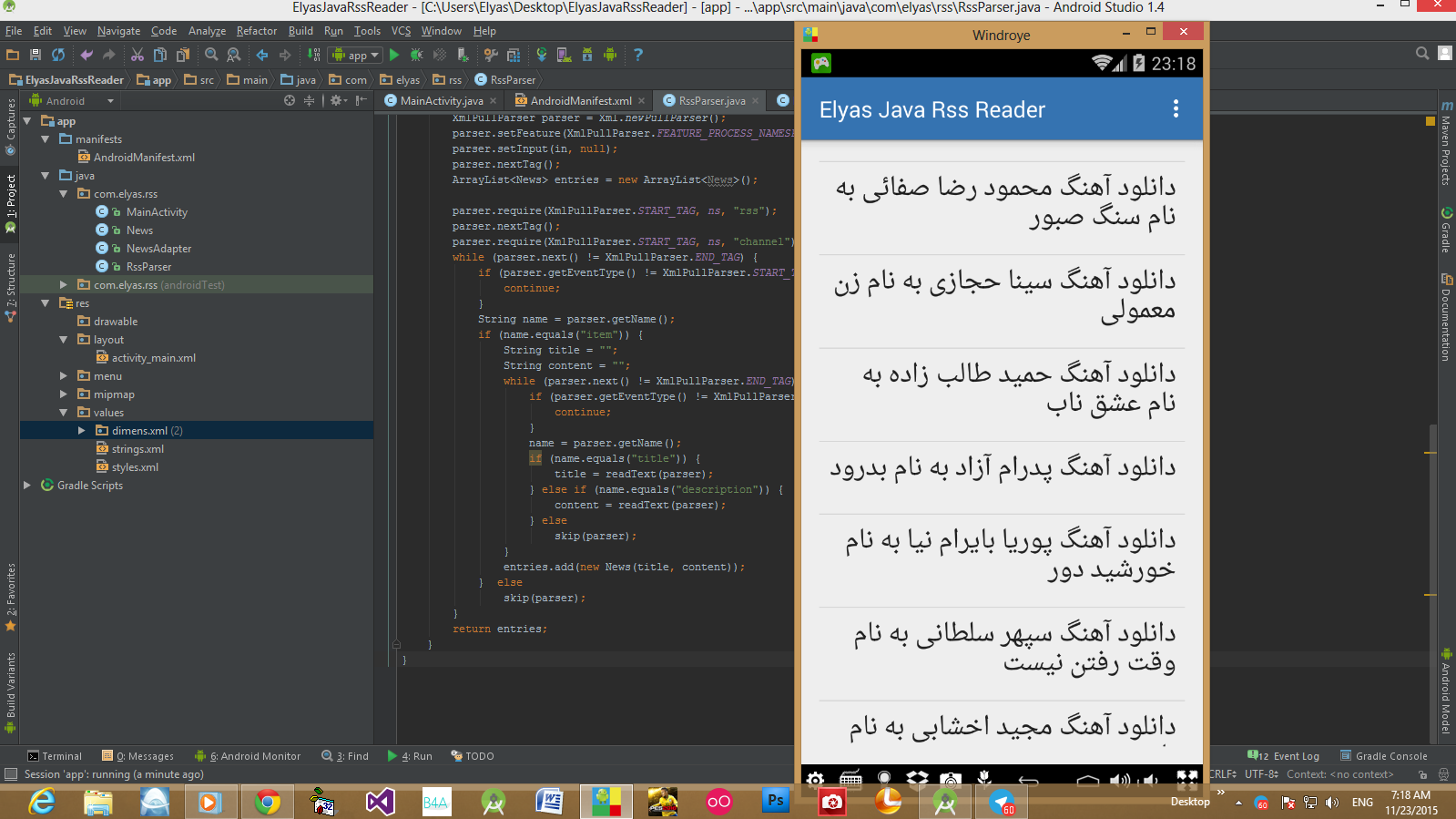Toggle the Build Variants side panel
Screen dimensions: 1456x819
click(11, 685)
